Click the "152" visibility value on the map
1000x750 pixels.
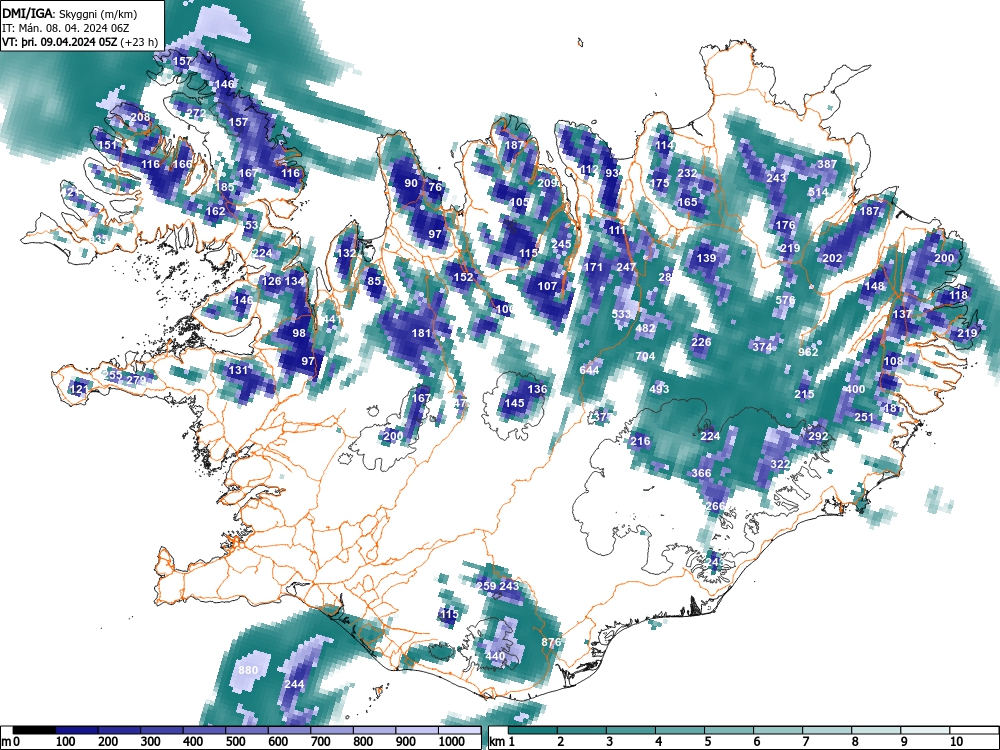[463, 277]
